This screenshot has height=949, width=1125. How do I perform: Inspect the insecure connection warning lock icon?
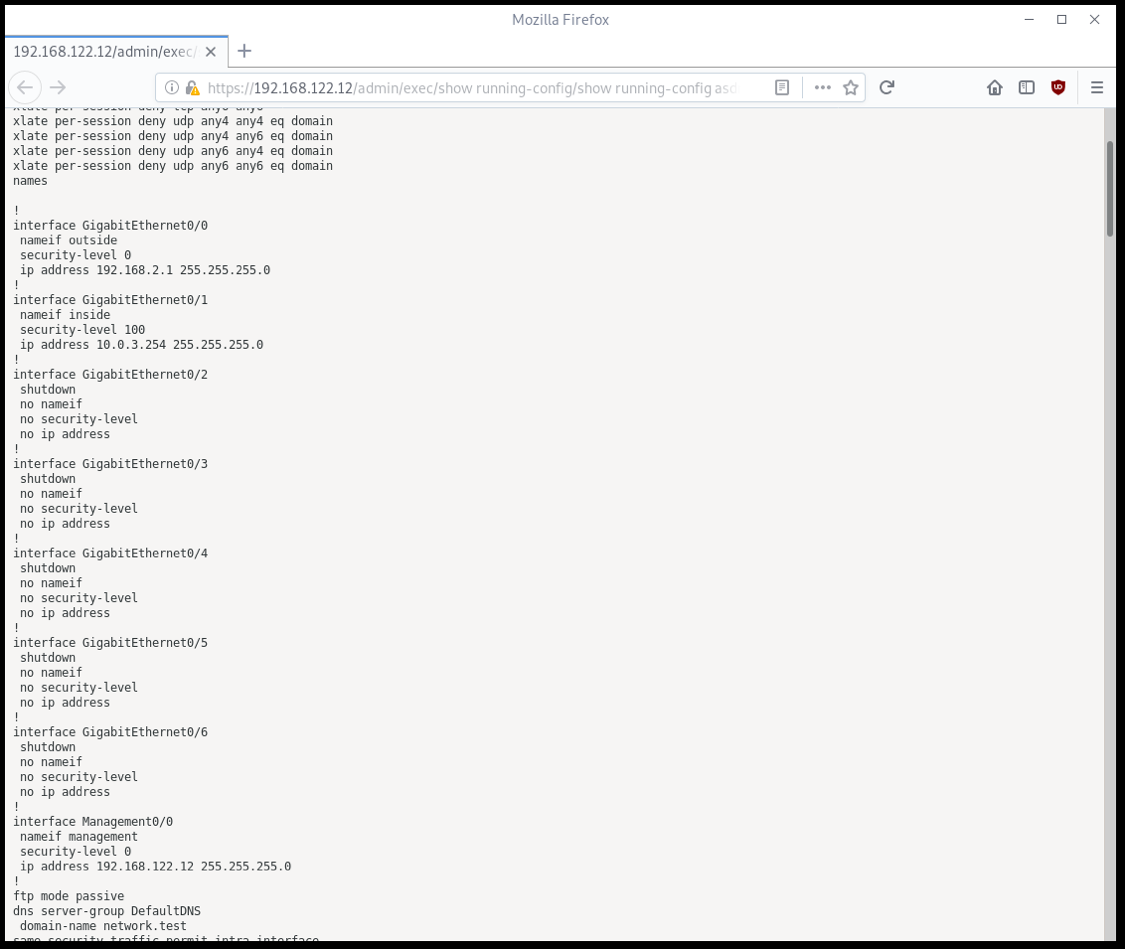[192, 87]
